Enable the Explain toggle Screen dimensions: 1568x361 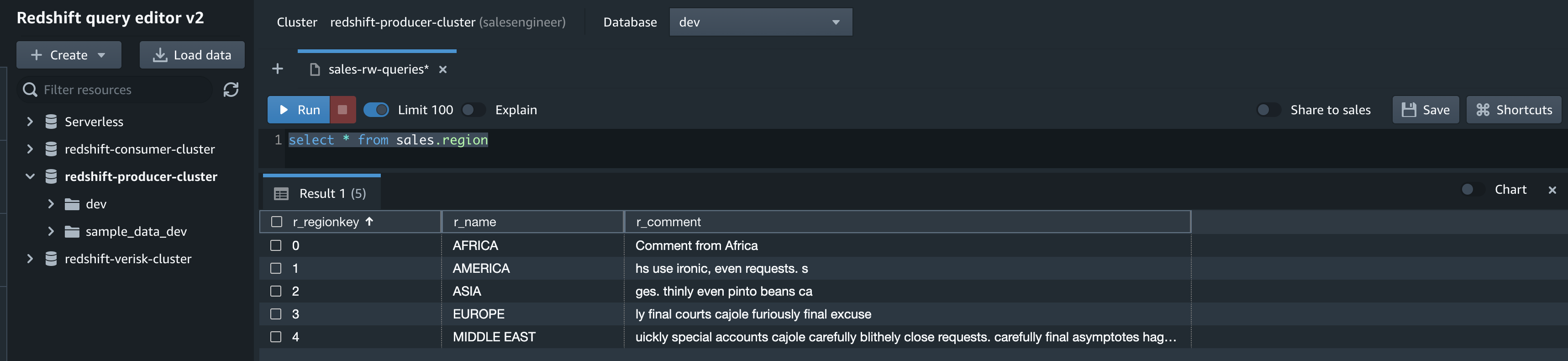click(x=473, y=110)
